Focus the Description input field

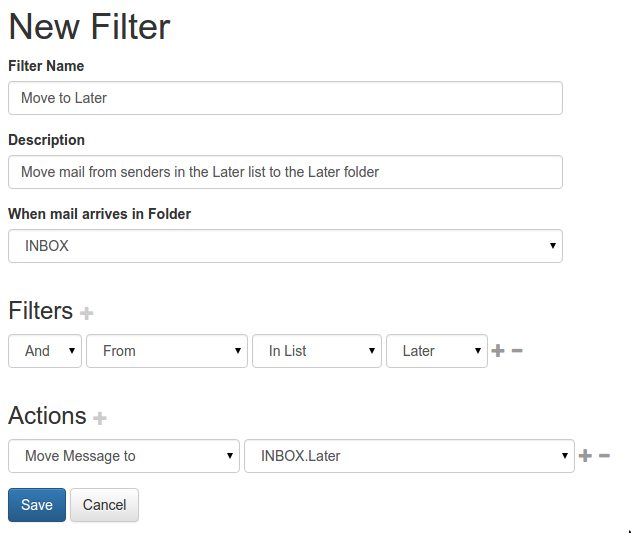click(285, 172)
